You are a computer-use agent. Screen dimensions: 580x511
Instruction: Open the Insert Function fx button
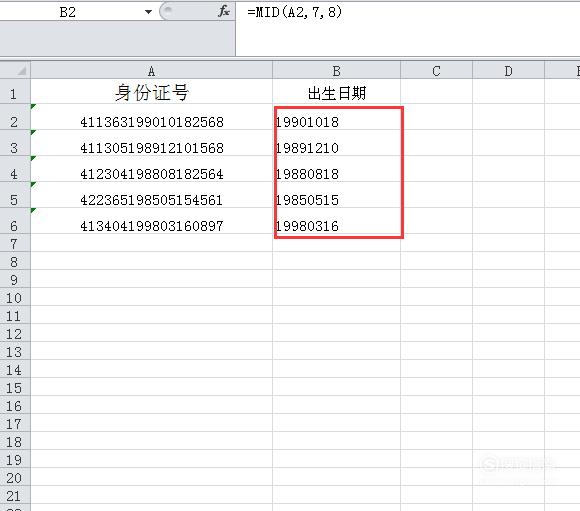pos(224,11)
